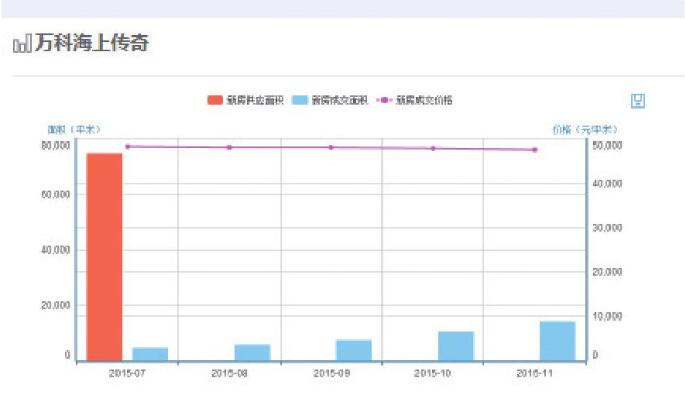Click the right axis title 价格（元/平米）
Viewport: 685px width, 399px height.
point(585,130)
